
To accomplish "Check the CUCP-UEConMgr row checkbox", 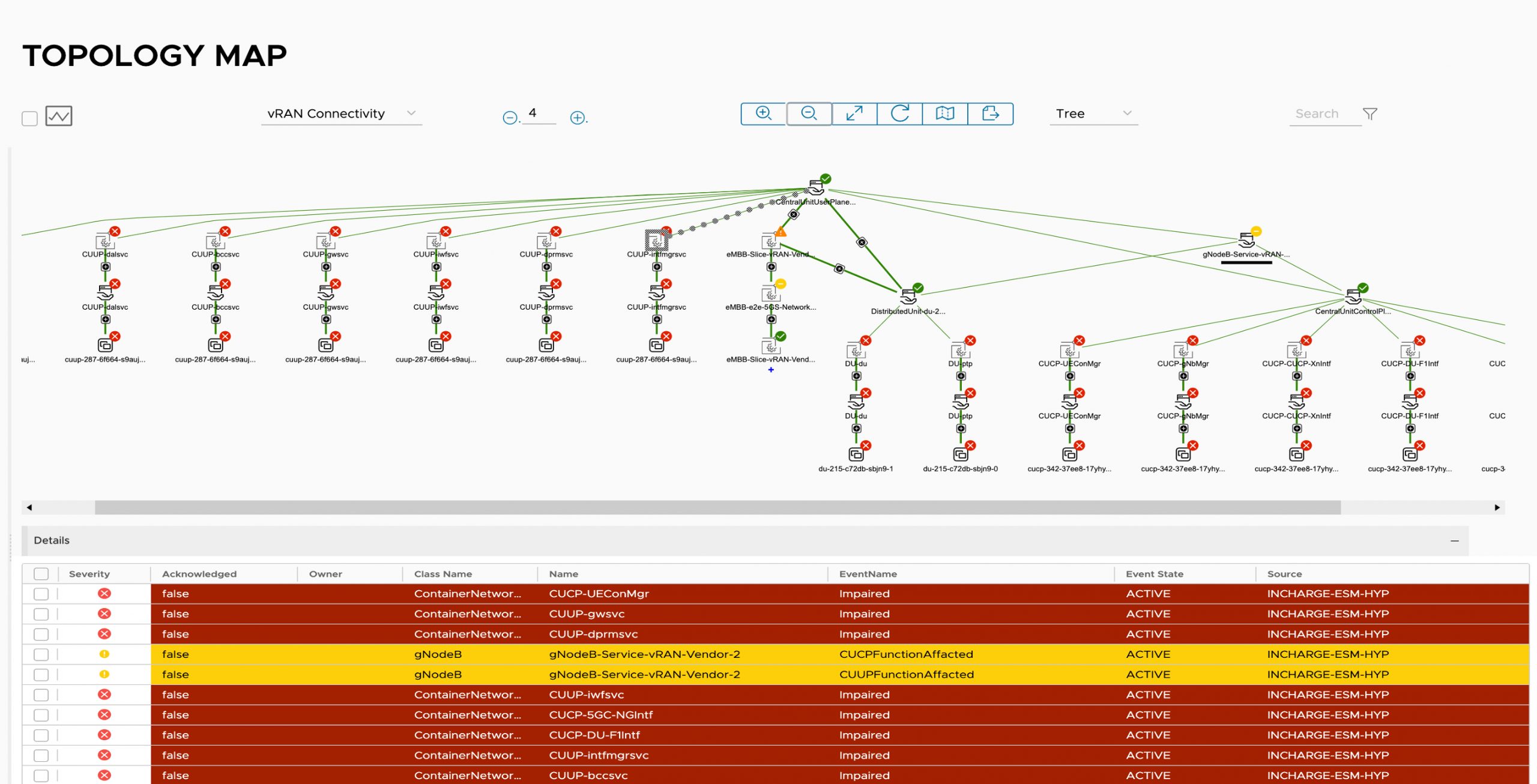I will [41, 594].
